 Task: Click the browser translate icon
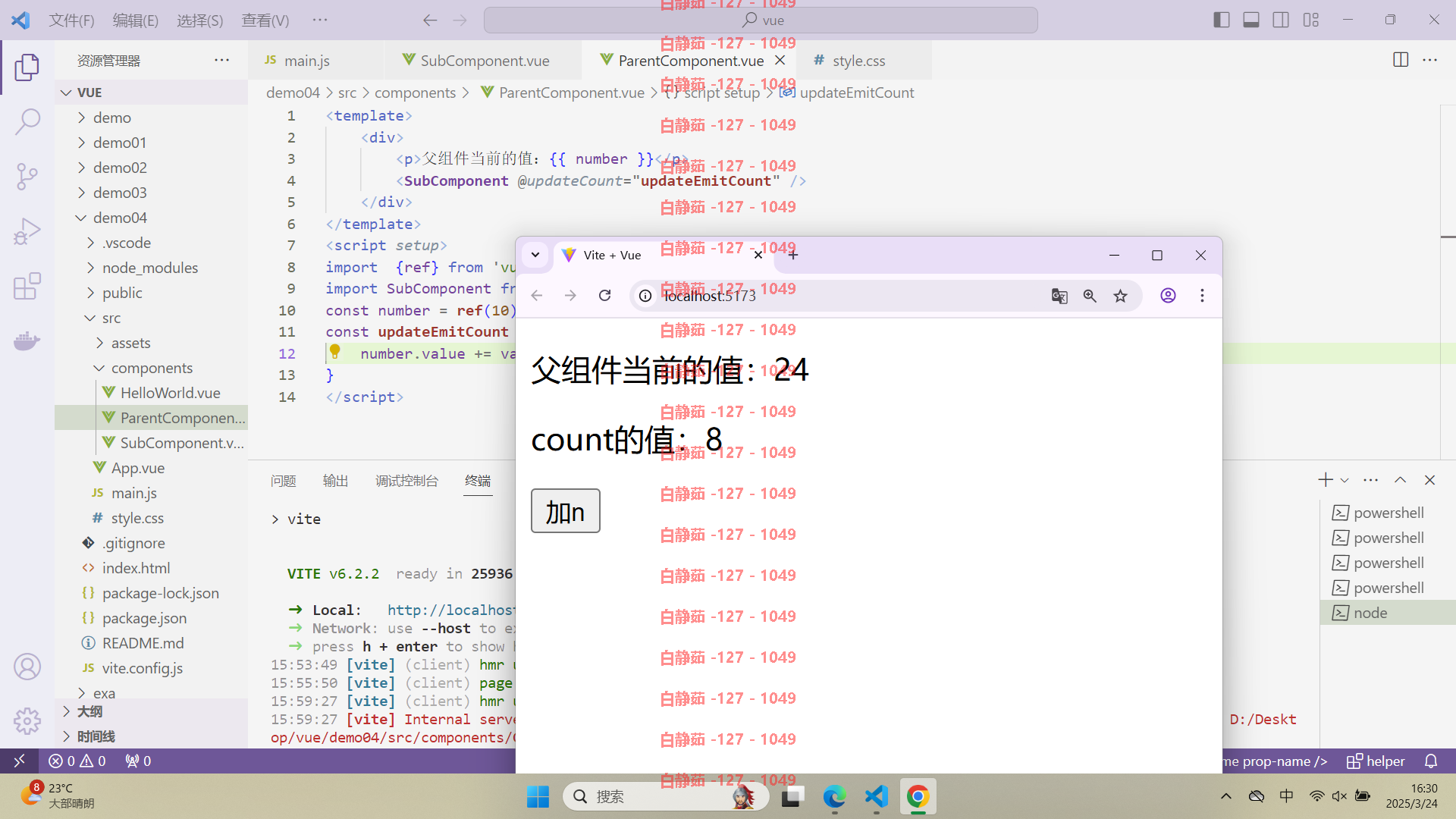[1059, 296]
